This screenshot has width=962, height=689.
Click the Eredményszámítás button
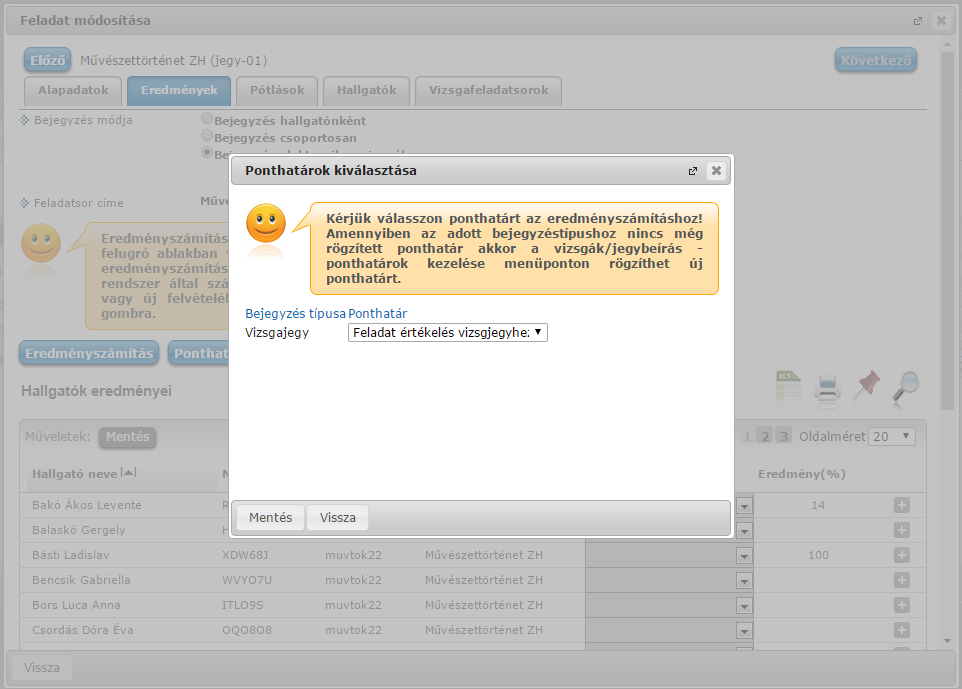(89, 353)
